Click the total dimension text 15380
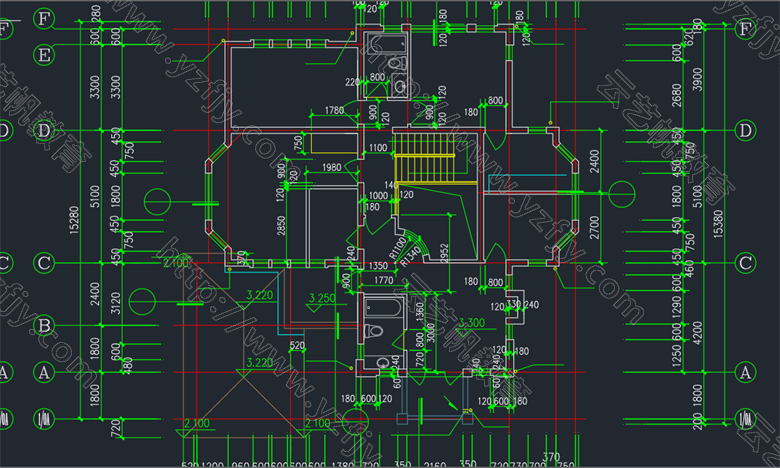 718,223
